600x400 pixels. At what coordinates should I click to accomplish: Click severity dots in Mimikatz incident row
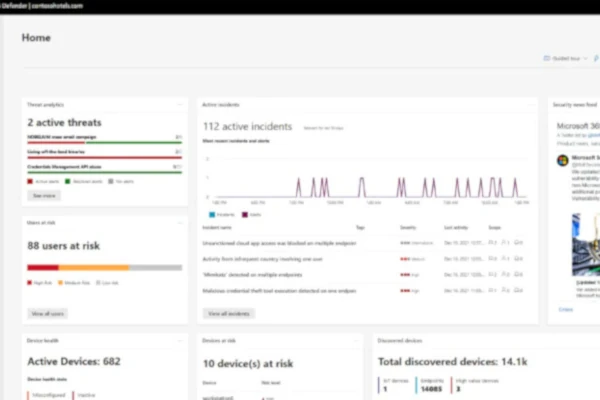click(x=405, y=275)
